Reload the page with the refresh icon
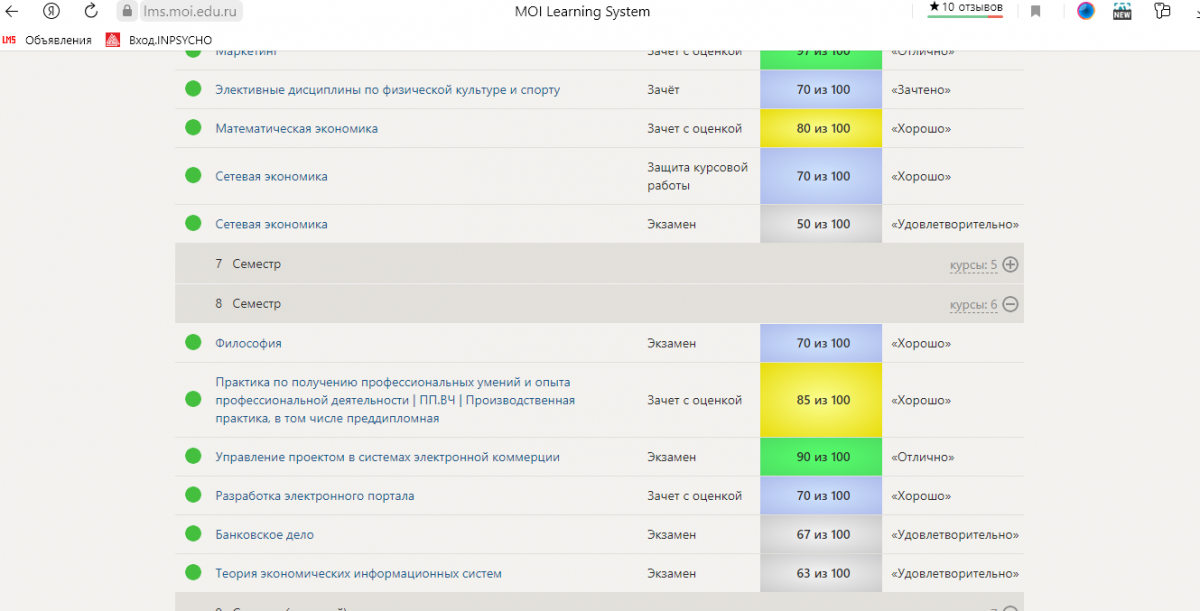Viewport: 1200px width, 611px height. click(x=91, y=12)
